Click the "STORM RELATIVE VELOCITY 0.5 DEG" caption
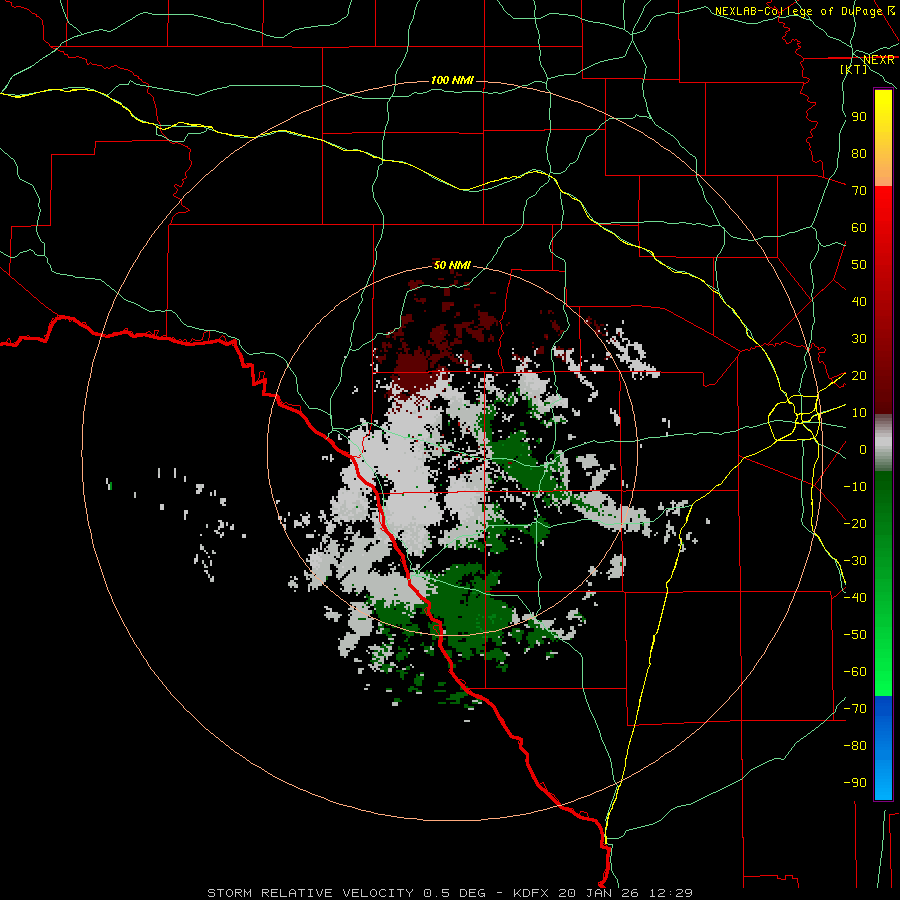 [x=346, y=893]
